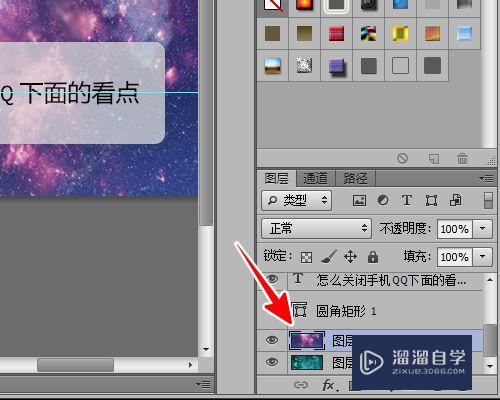Switch to the 图层 tab
The image size is (500, 400).
pos(276,179)
